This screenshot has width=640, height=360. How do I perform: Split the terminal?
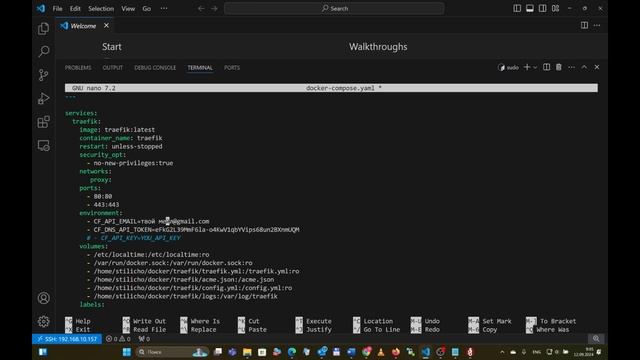[x=547, y=67]
